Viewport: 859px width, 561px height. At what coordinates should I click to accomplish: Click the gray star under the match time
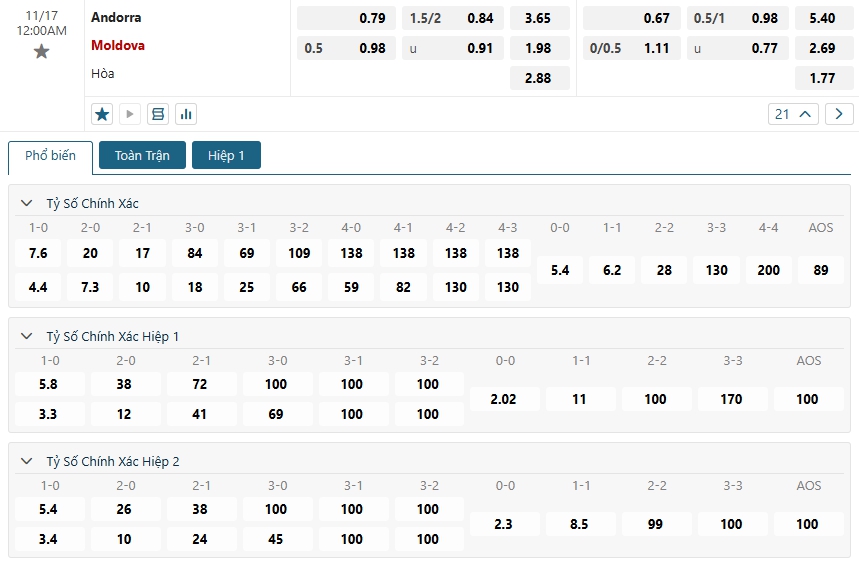[x=41, y=51]
